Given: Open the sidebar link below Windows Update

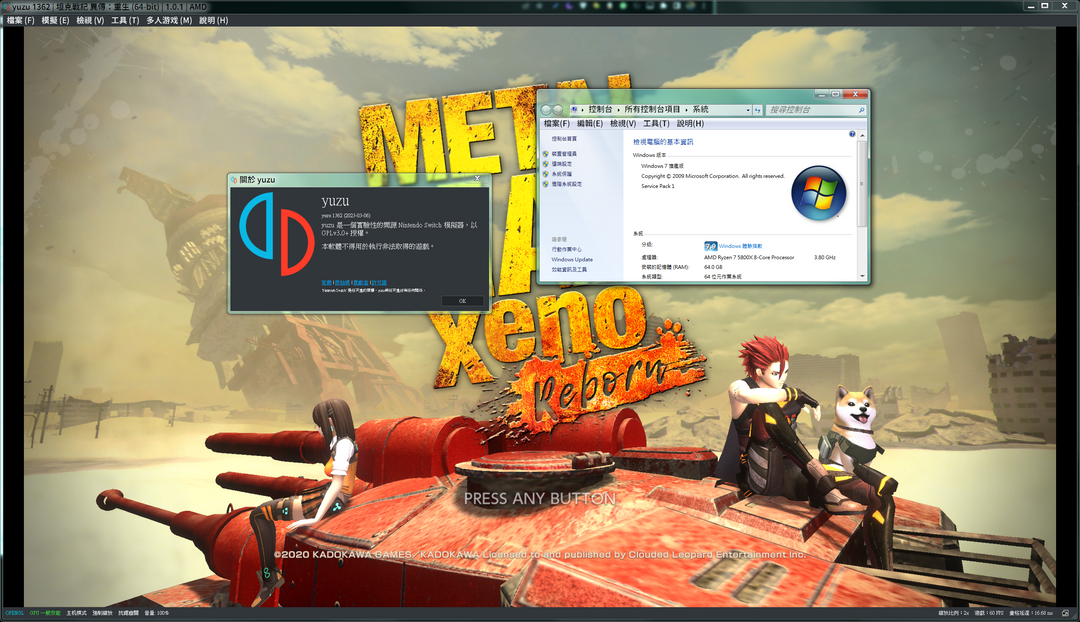Looking at the screenshot, I should tap(569, 270).
